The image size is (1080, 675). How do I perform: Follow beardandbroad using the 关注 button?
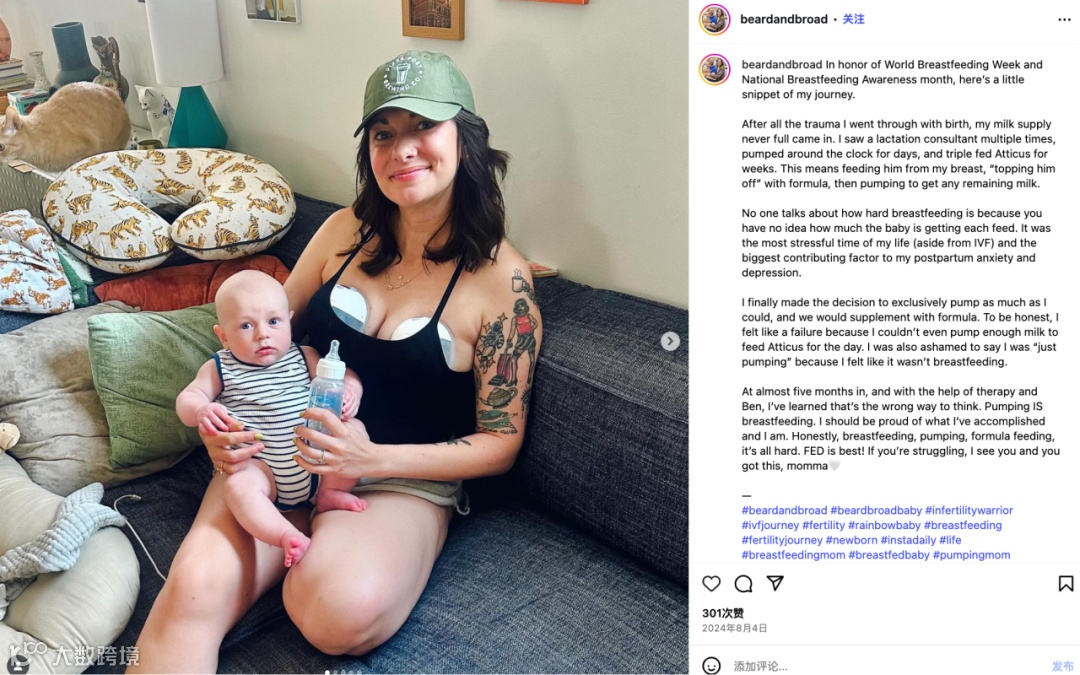tap(853, 19)
